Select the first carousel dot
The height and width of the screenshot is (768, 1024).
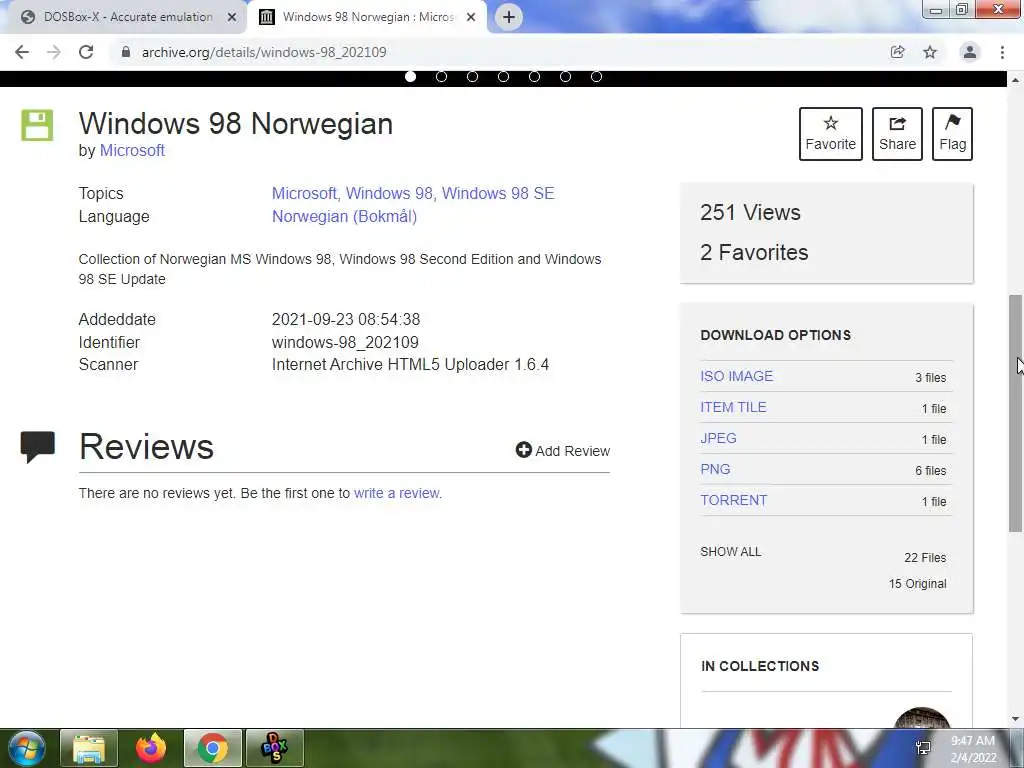coord(410,76)
